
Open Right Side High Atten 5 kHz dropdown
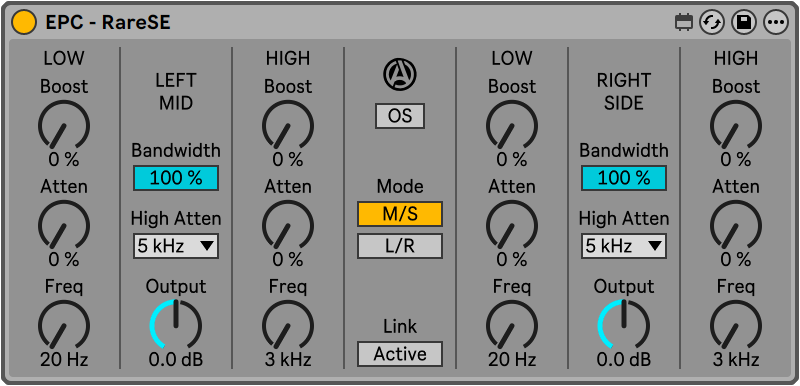(x=623, y=246)
